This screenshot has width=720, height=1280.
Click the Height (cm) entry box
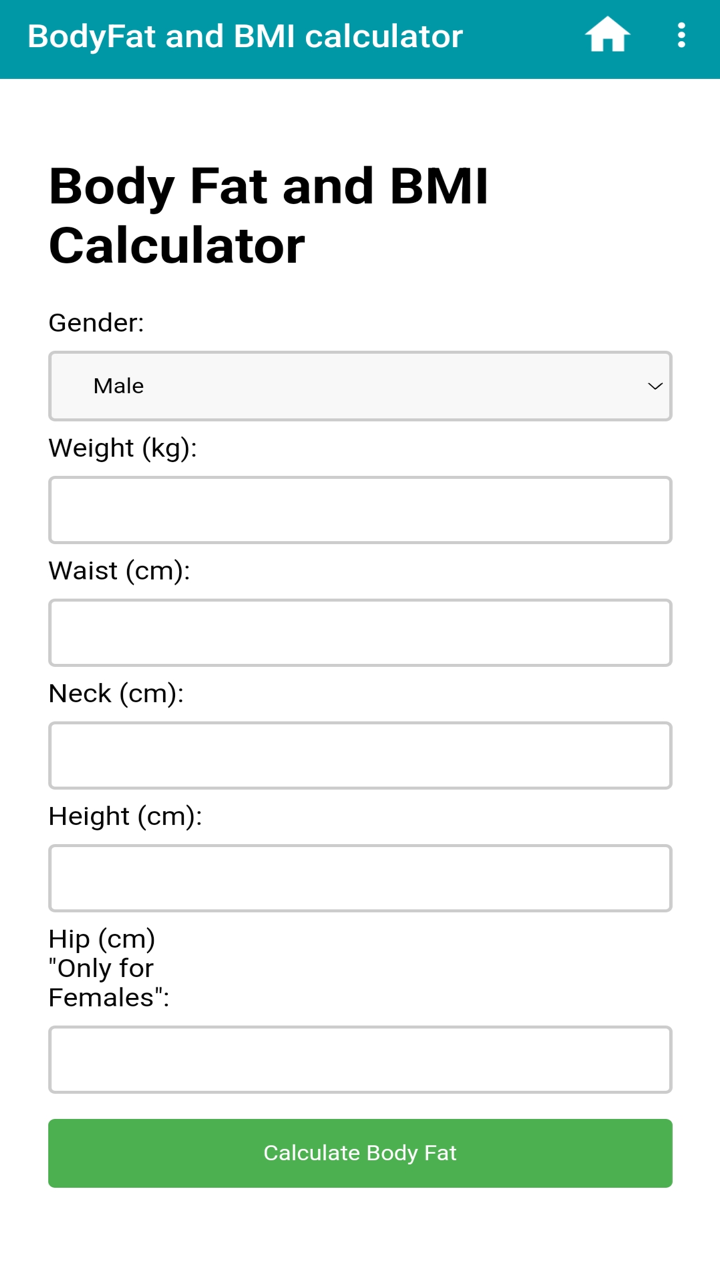(x=360, y=877)
